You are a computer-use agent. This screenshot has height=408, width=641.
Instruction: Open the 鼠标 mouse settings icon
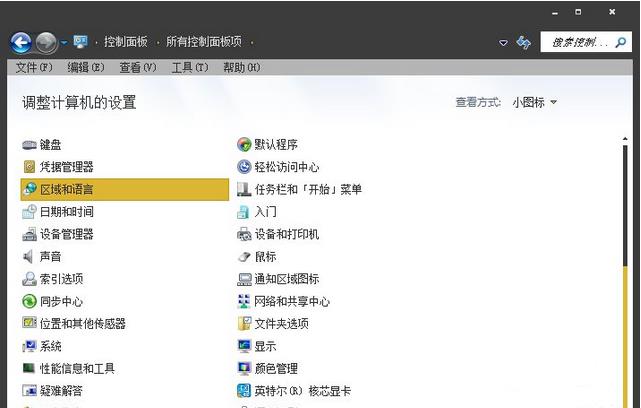click(244, 257)
